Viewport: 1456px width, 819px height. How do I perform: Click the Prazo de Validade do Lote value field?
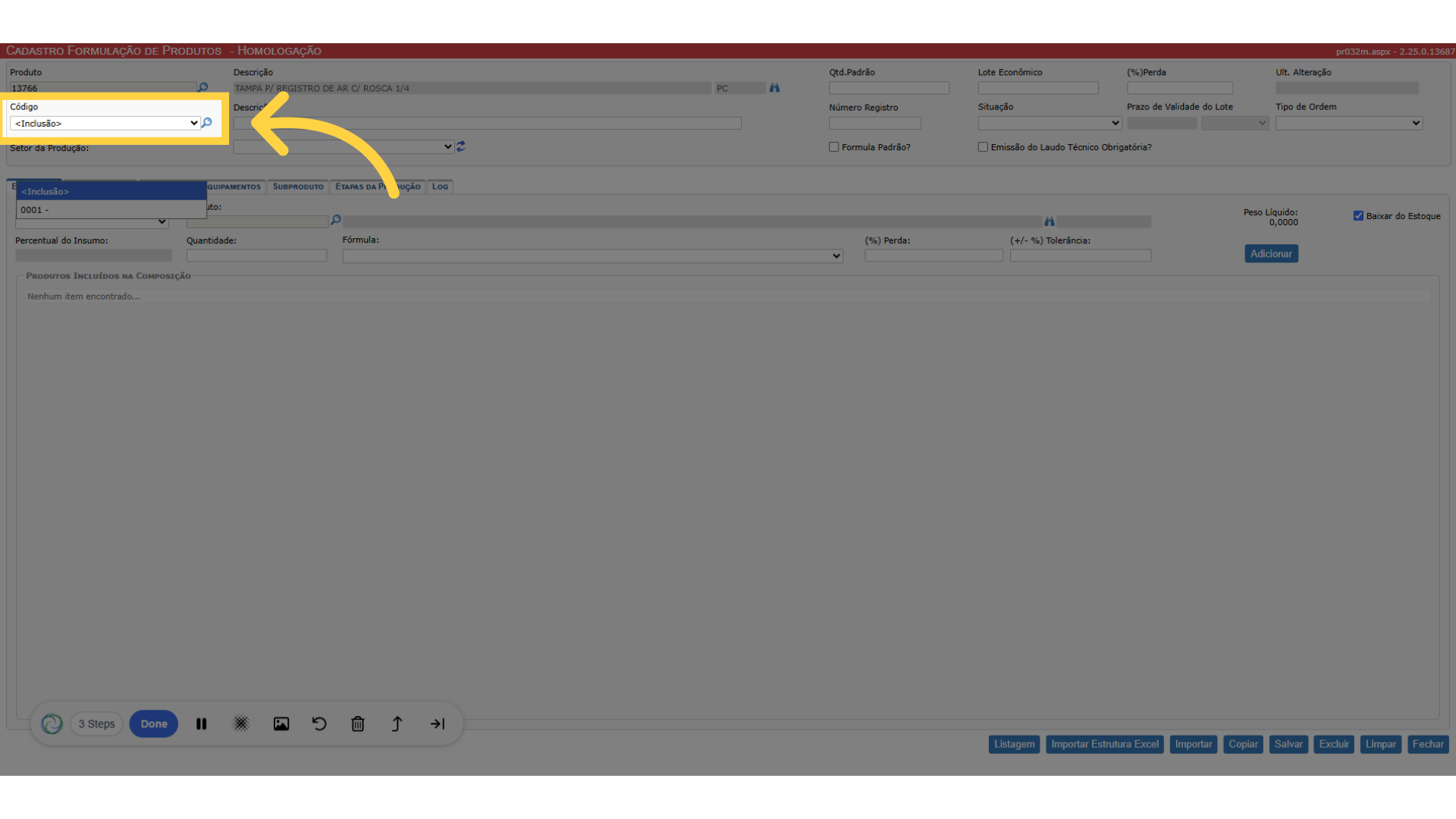click(1162, 123)
